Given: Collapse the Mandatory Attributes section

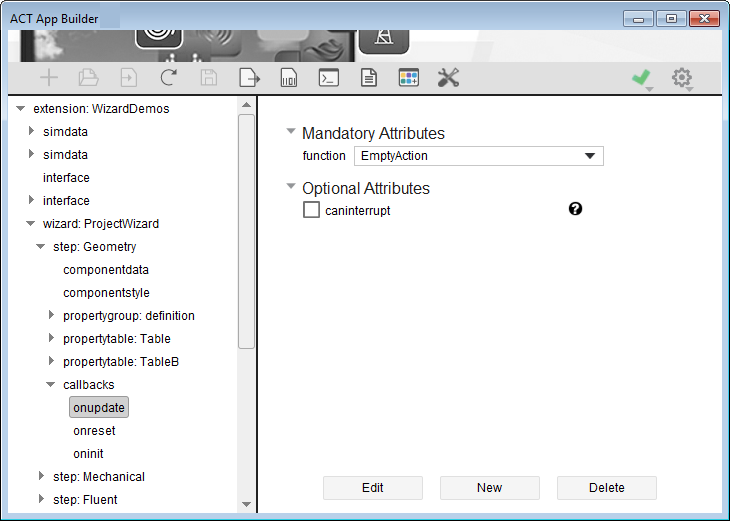Looking at the screenshot, I should (291, 131).
